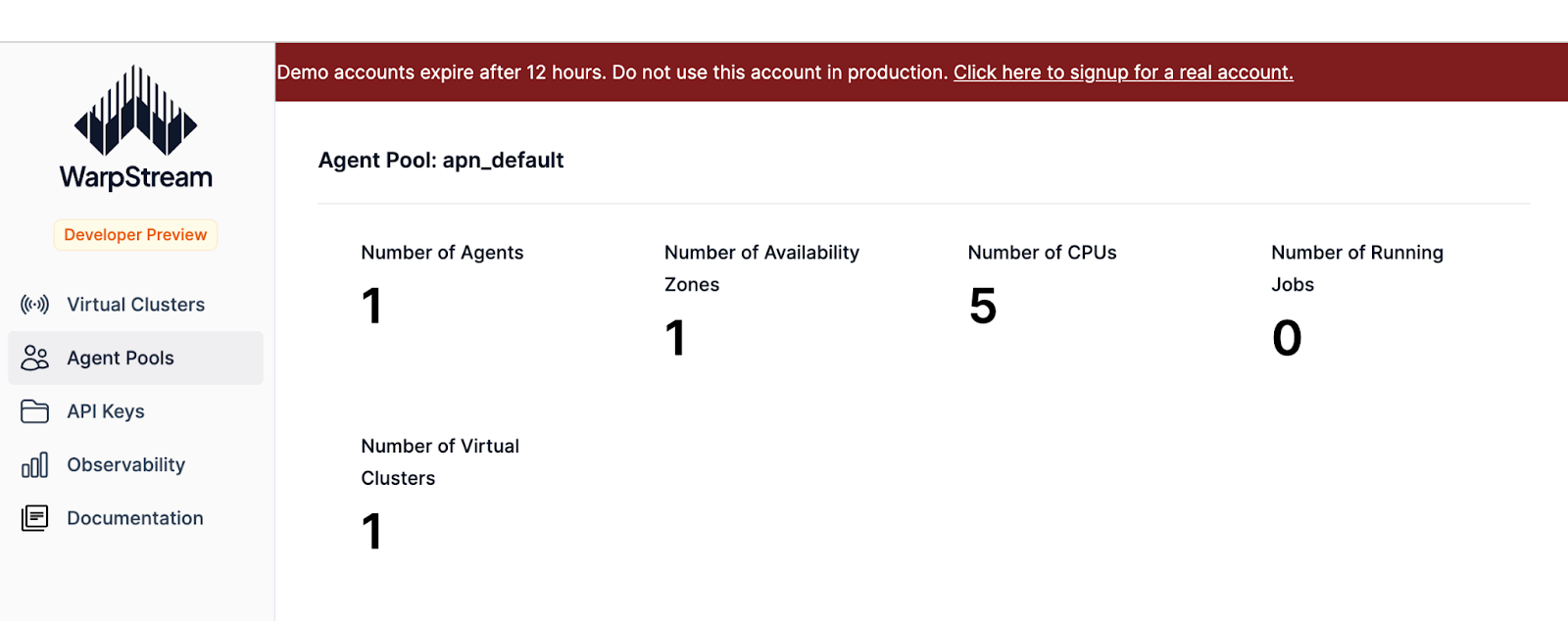Click the Number of Availability Zones label

pos(761,268)
